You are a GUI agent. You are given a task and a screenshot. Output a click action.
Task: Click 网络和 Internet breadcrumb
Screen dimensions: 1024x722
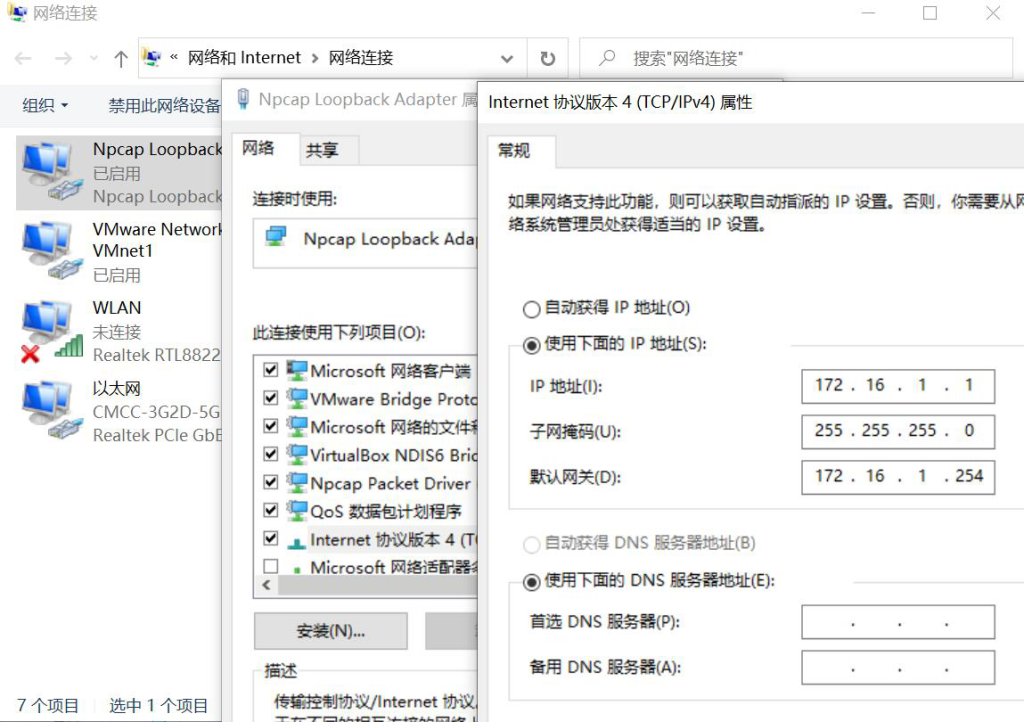244,57
